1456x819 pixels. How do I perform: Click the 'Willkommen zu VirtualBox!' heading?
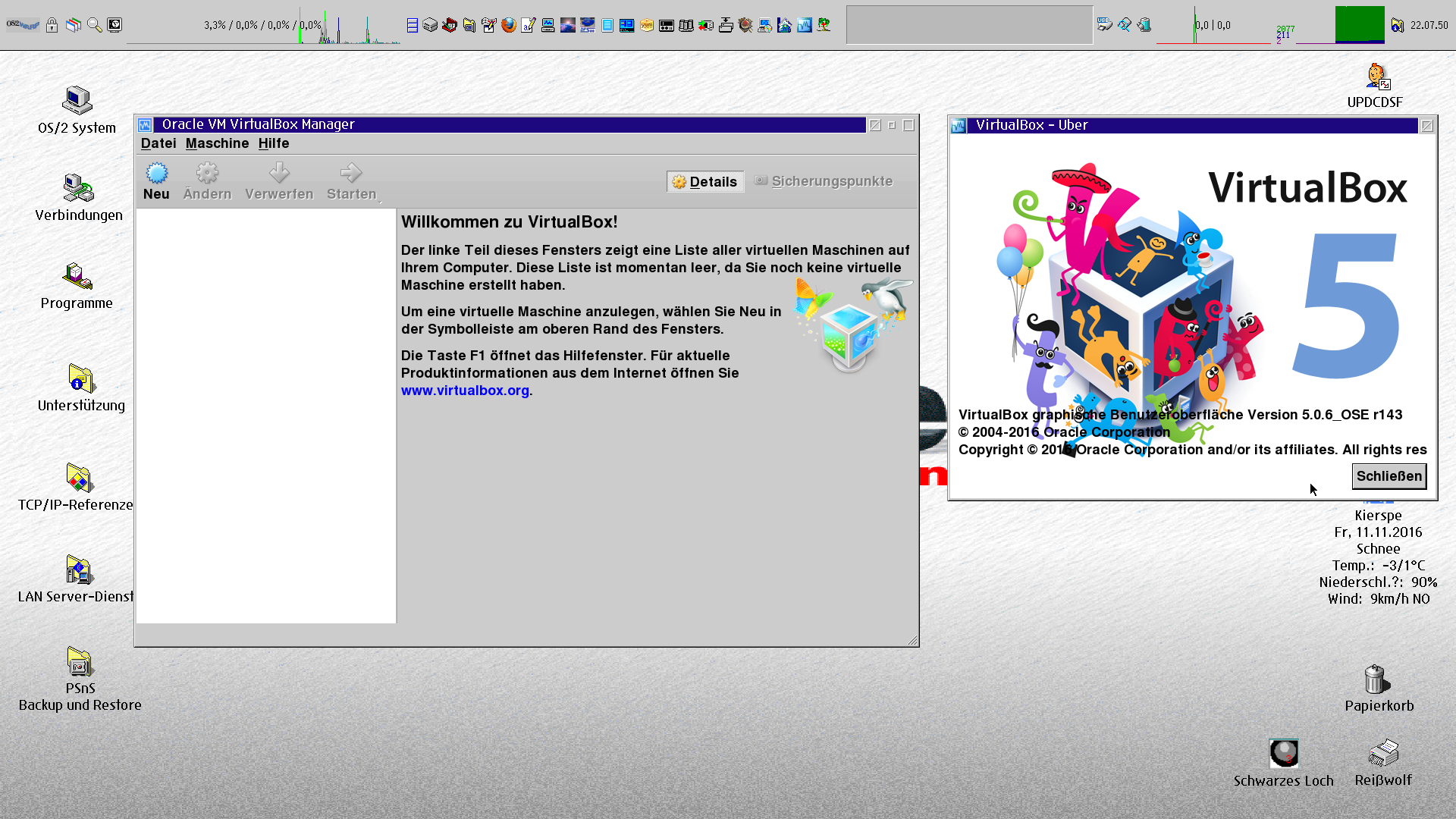(509, 222)
